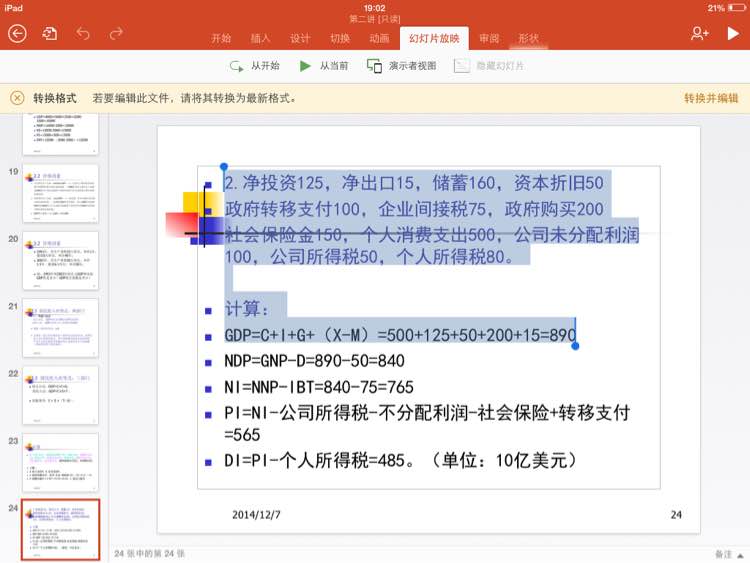Click the DI=PI-个人所得税=485 line
This screenshot has height=563, width=750.
[x=400, y=461]
